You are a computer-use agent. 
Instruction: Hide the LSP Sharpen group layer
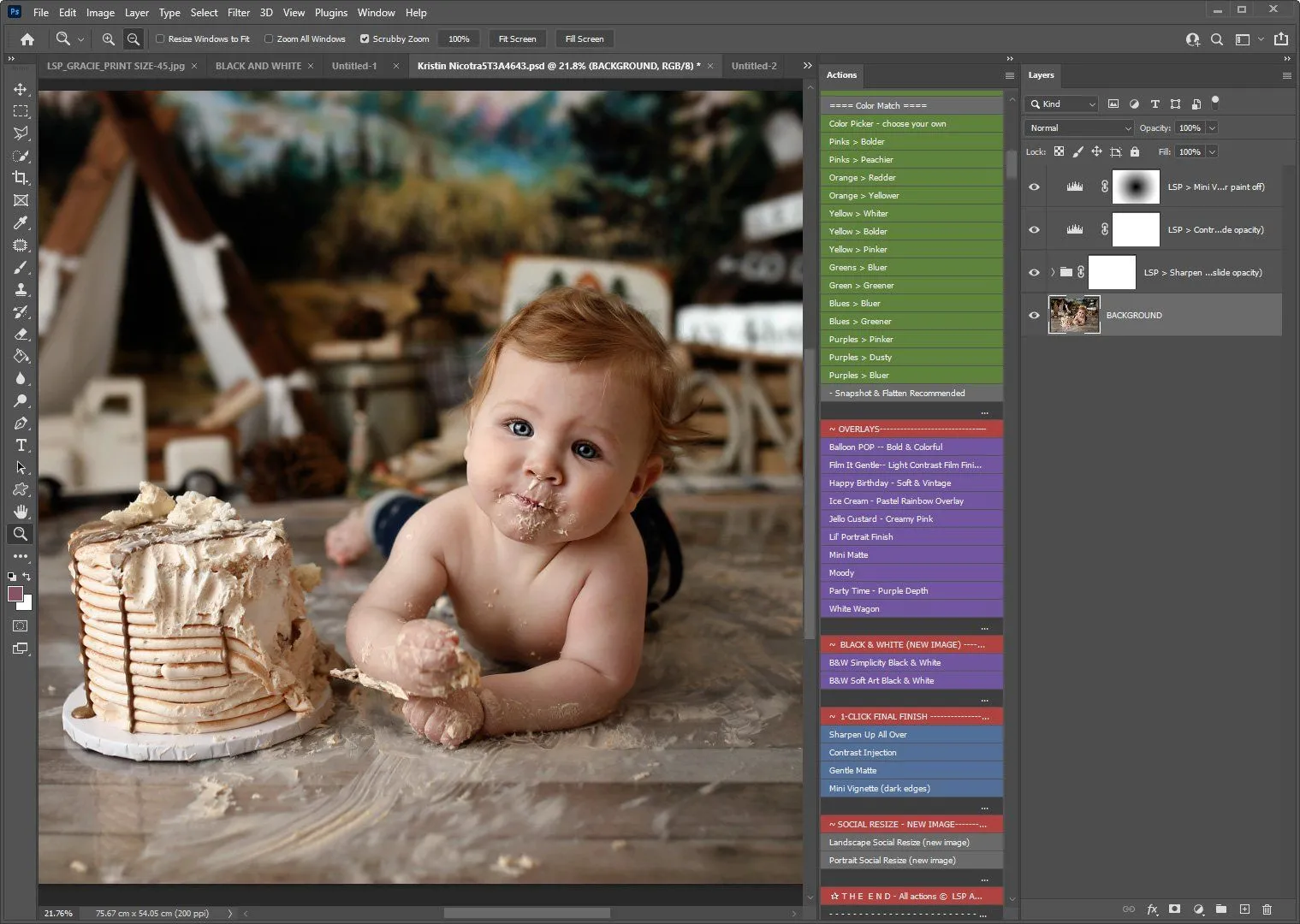click(x=1034, y=272)
